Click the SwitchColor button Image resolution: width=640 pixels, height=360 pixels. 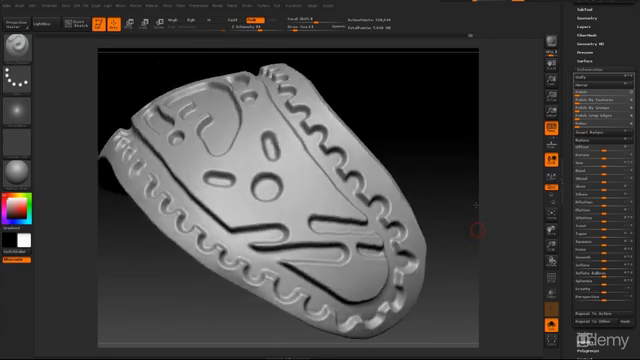click(17, 252)
